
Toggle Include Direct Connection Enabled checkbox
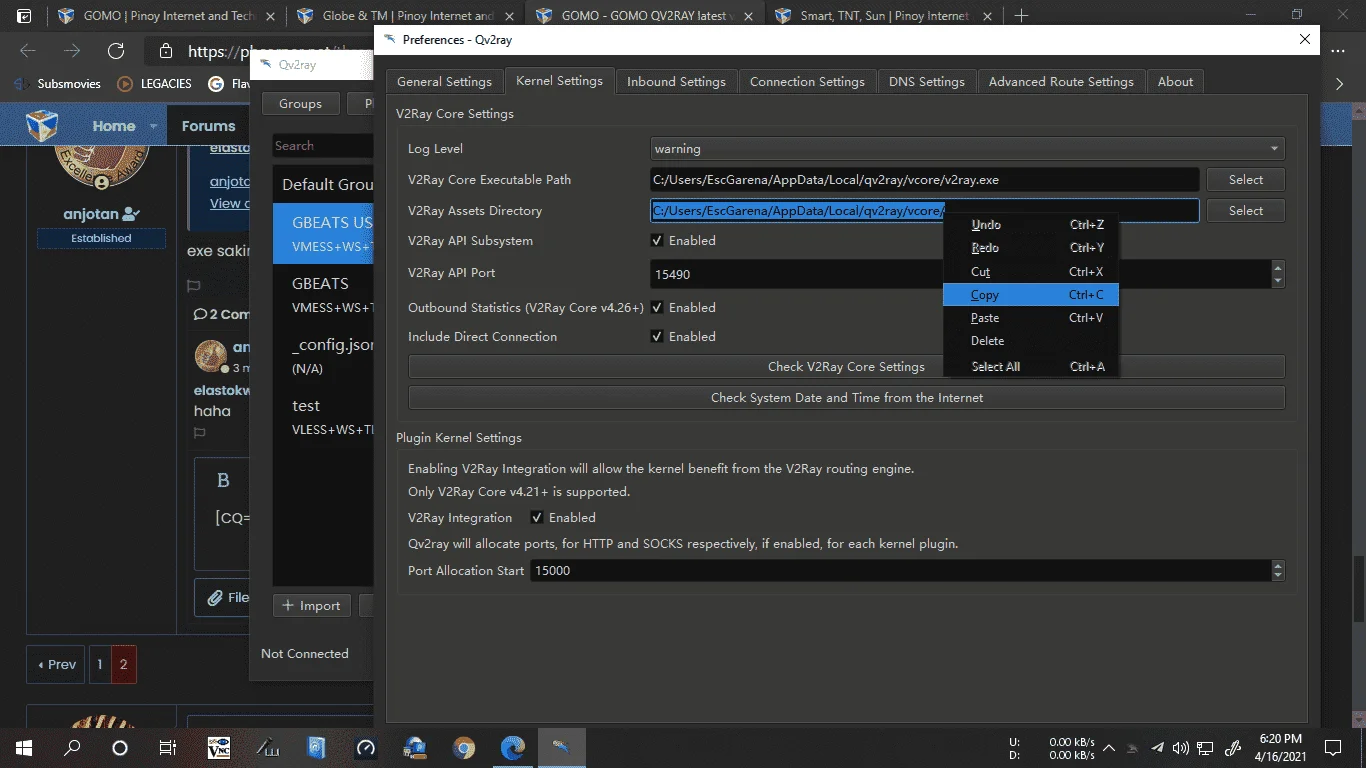point(657,337)
